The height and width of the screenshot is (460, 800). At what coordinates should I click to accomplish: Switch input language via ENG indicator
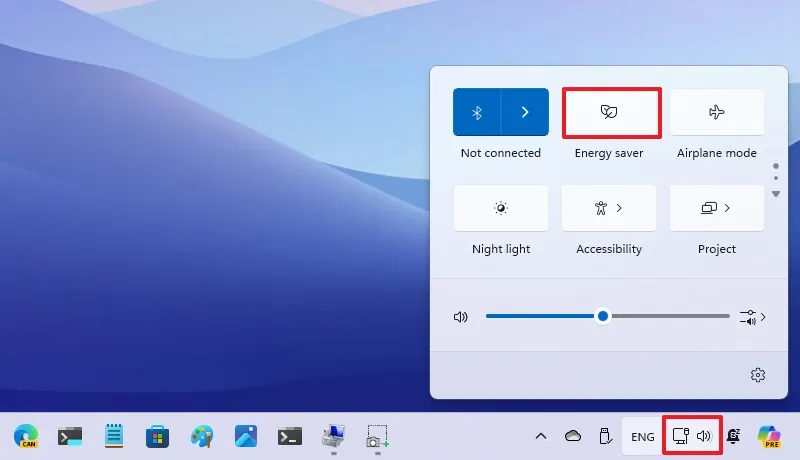click(x=643, y=436)
